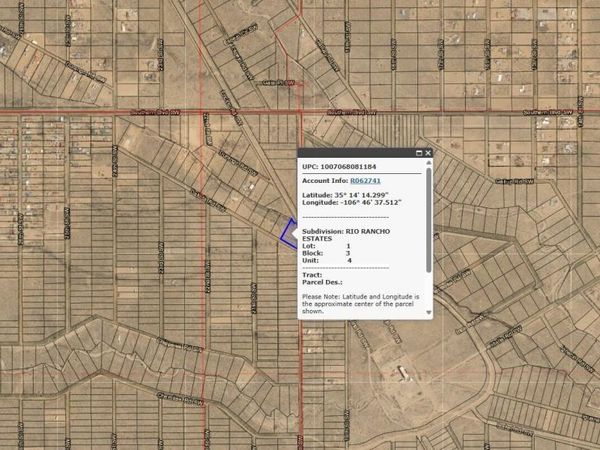Screen dimensions: 600x450
Task: Click the UPC: 1007068081184 text
Action: (x=339, y=167)
